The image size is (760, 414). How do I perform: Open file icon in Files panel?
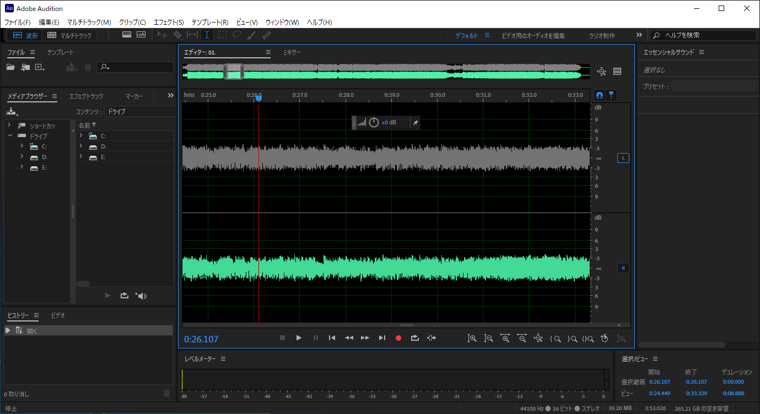pyautogui.click(x=11, y=67)
